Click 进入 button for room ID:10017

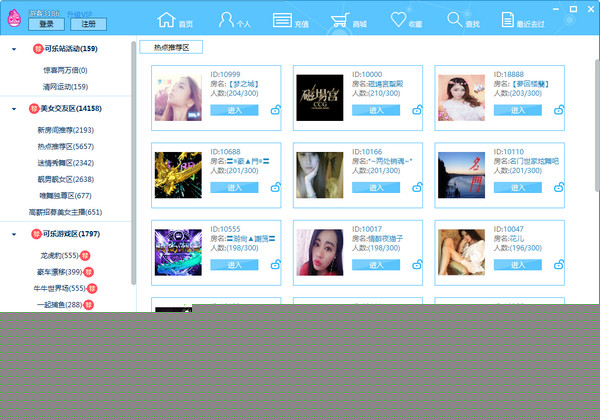click(376, 265)
